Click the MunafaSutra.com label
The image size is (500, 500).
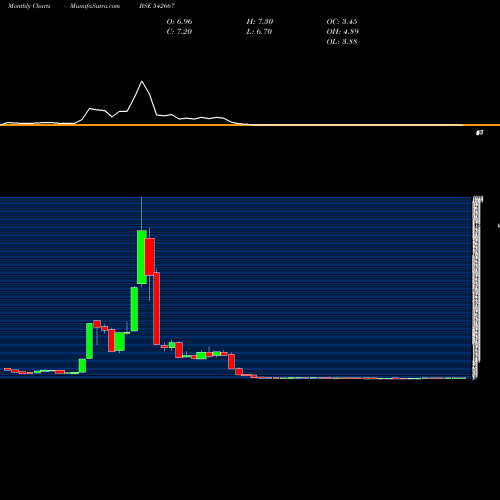point(95,6)
